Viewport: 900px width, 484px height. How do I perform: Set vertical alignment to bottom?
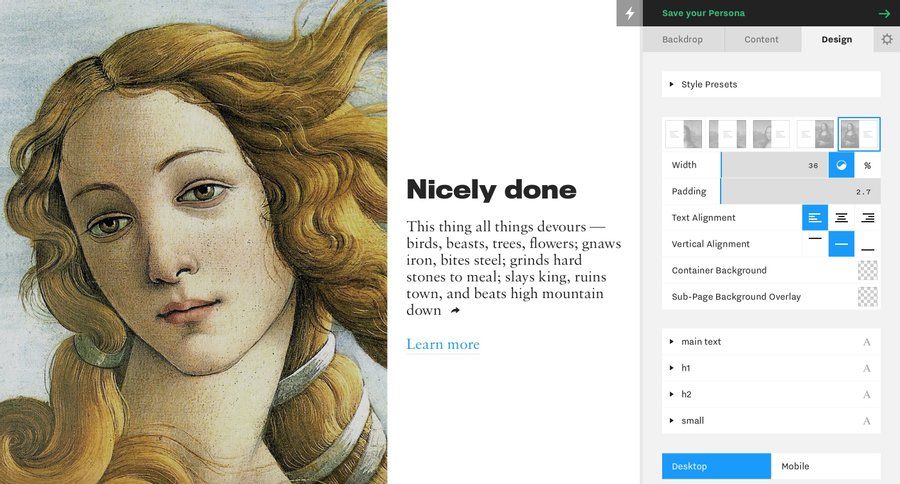coord(868,244)
